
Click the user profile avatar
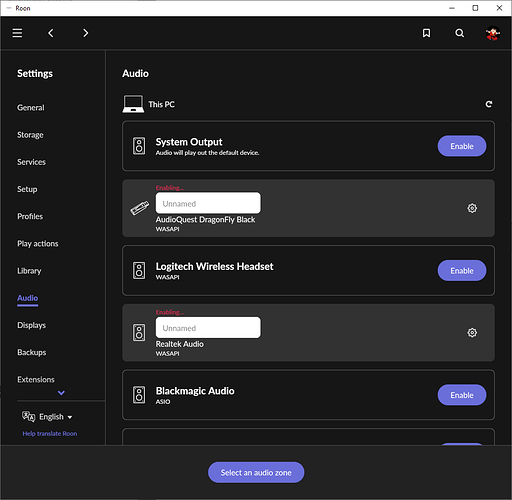point(493,33)
